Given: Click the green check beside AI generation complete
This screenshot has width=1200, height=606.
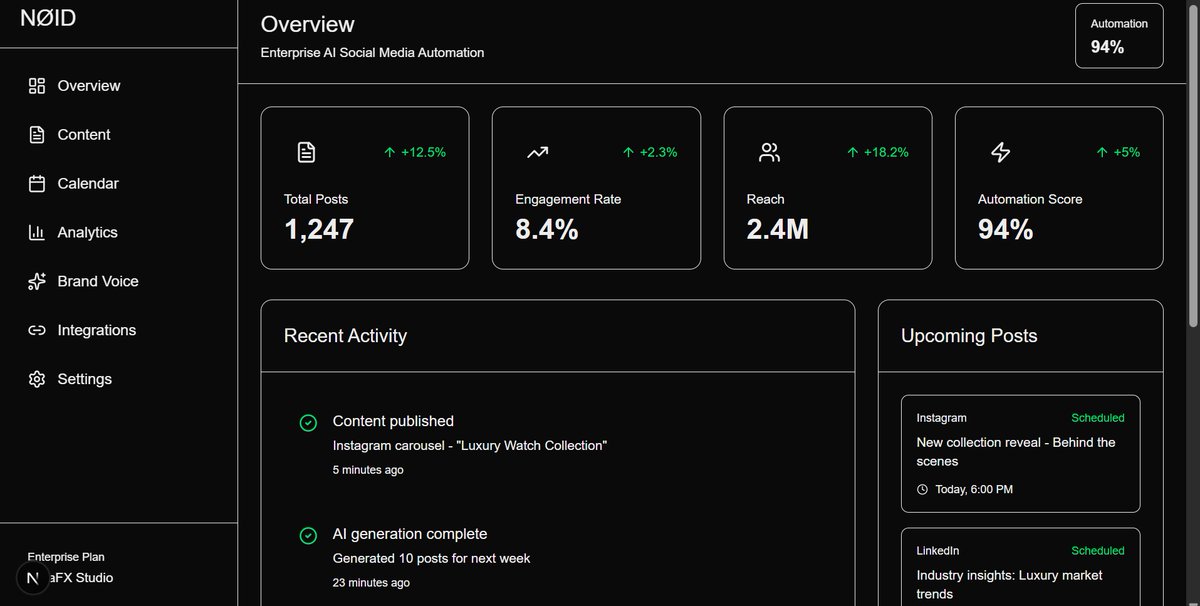Looking at the screenshot, I should (308, 536).
